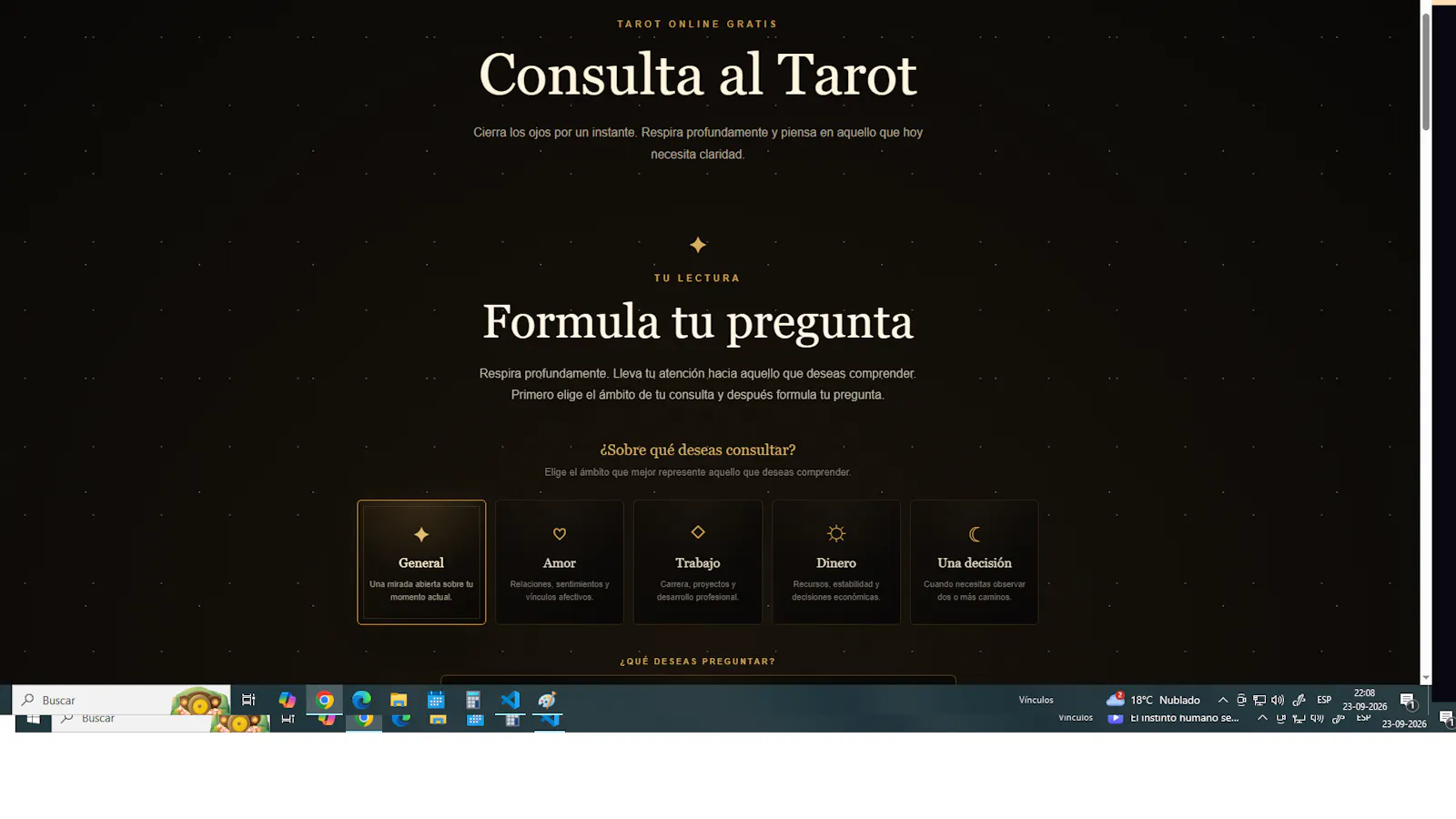Click the "¿Sobre qué deseas consultar?" subtitle
Screen dimensions: 1456x819
click(x=698, y=450)
